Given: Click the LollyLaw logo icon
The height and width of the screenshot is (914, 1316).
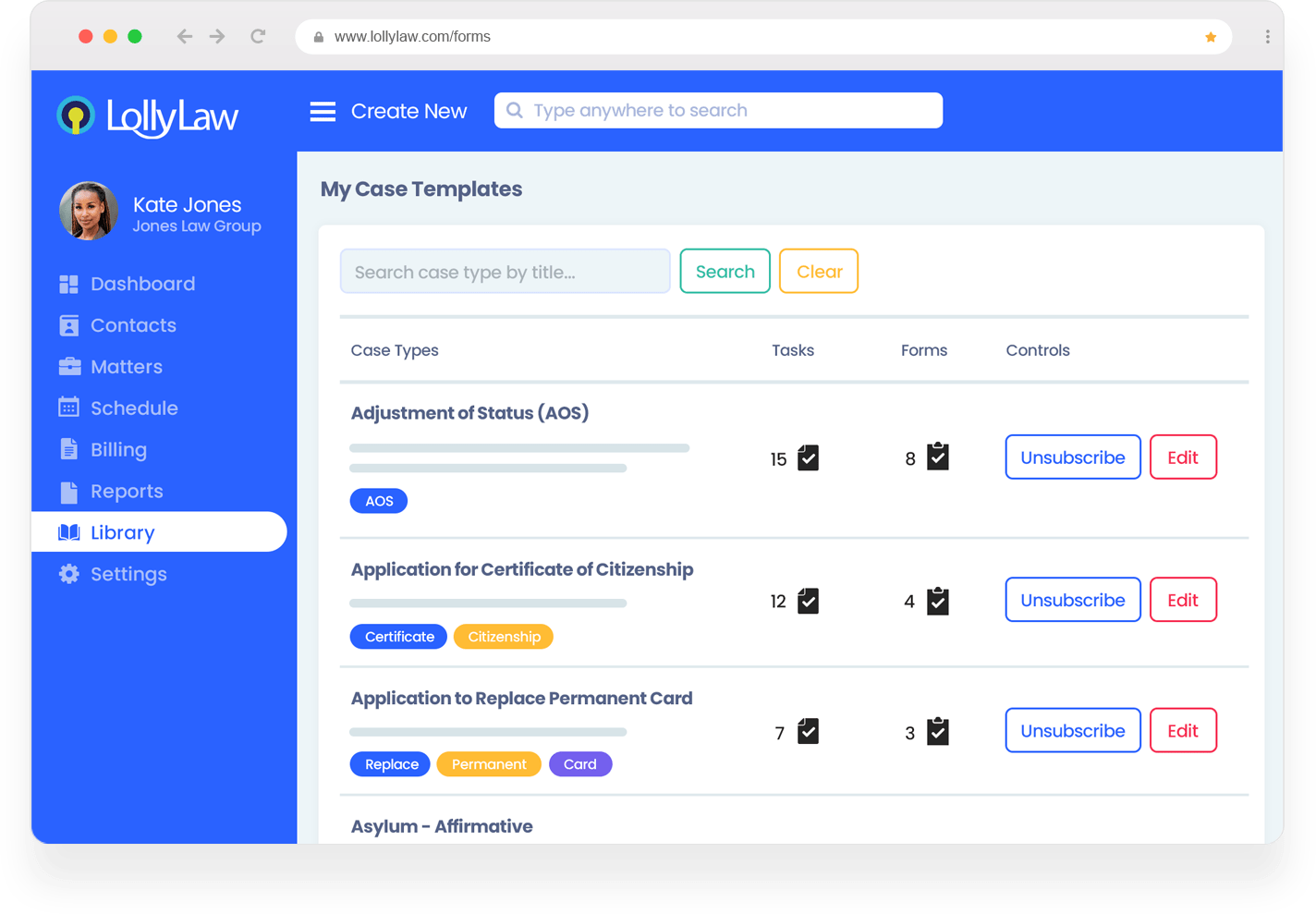Looking at the screenshot, I should coord(76,116).
